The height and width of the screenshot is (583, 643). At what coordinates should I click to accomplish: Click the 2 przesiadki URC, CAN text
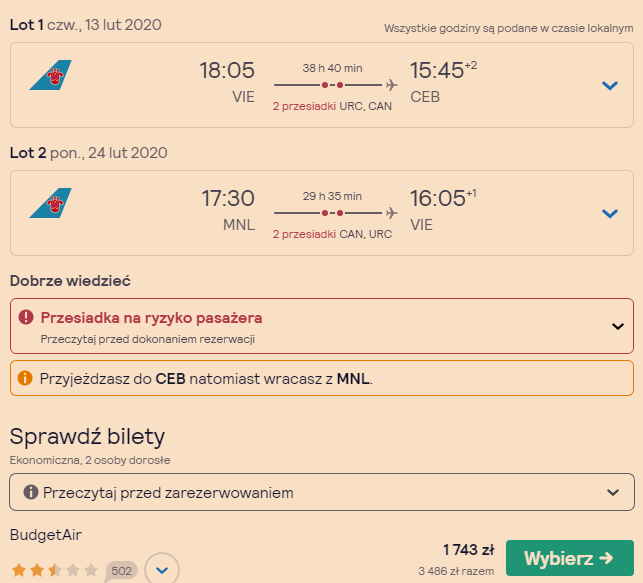click(x=332, y=106)
